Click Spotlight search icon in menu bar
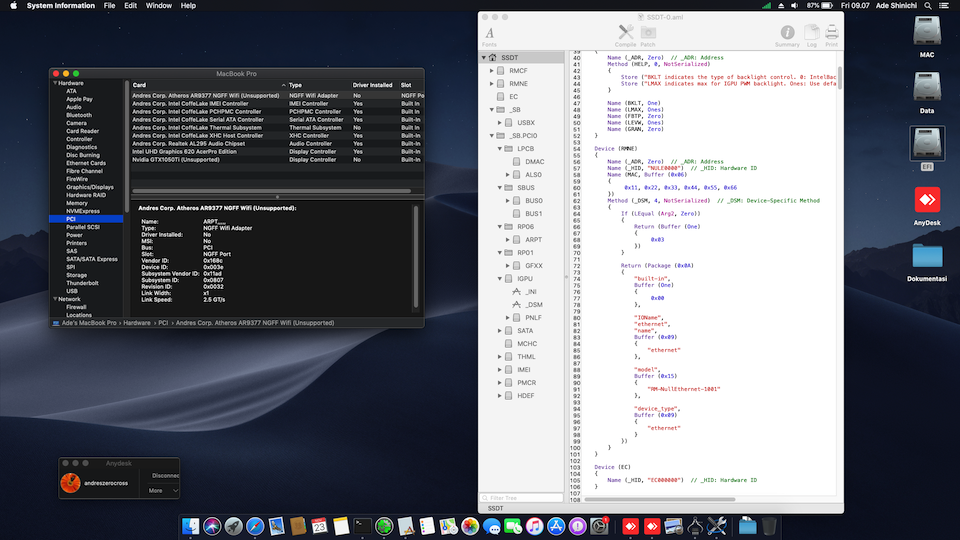Image resolution: width=960 pixels, height=540 pixels. coord(928,6)
